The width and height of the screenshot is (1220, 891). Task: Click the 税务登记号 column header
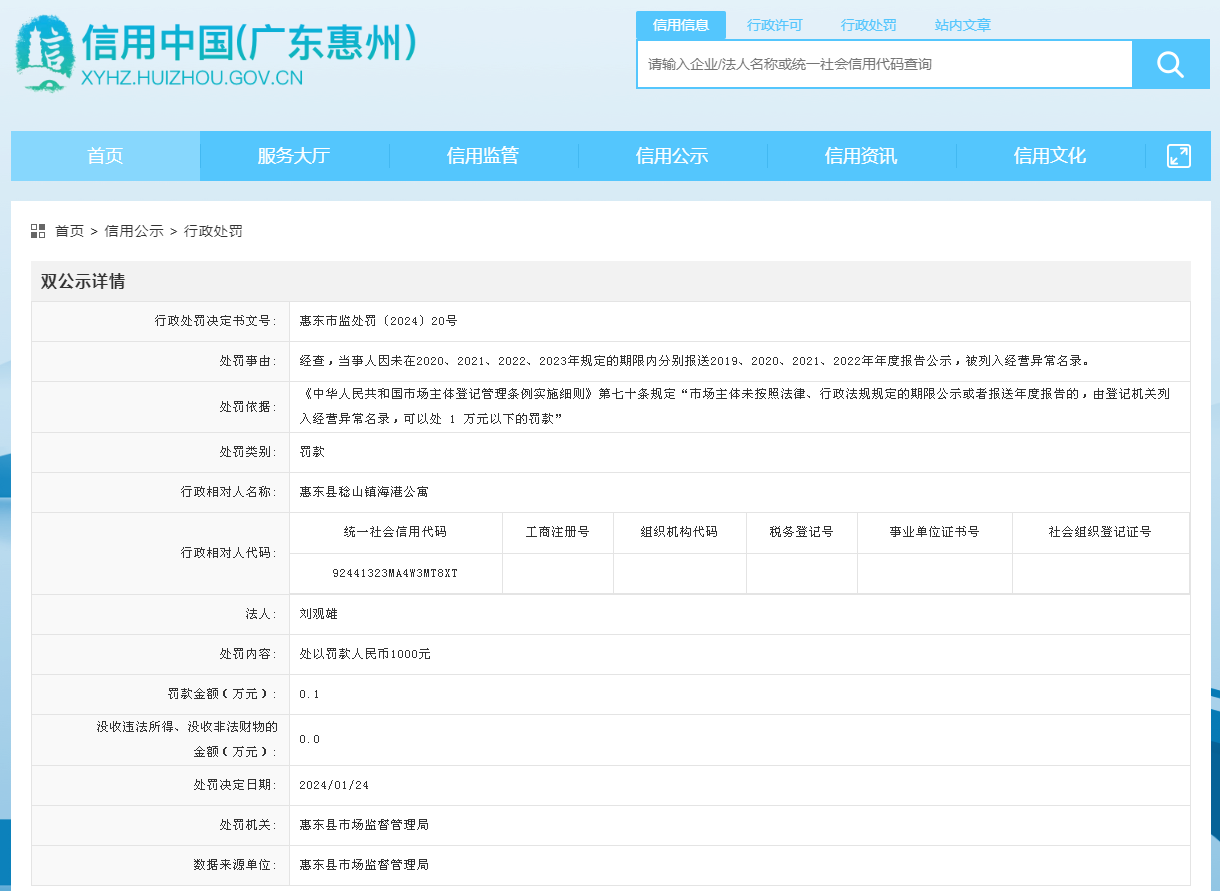tap(801, 532)
